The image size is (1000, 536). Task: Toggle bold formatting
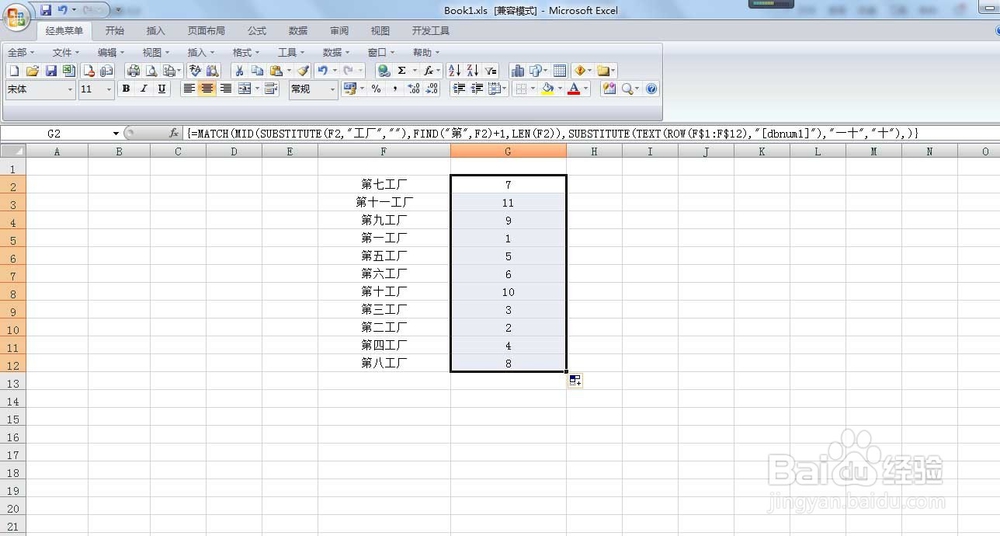pos(126,89)
